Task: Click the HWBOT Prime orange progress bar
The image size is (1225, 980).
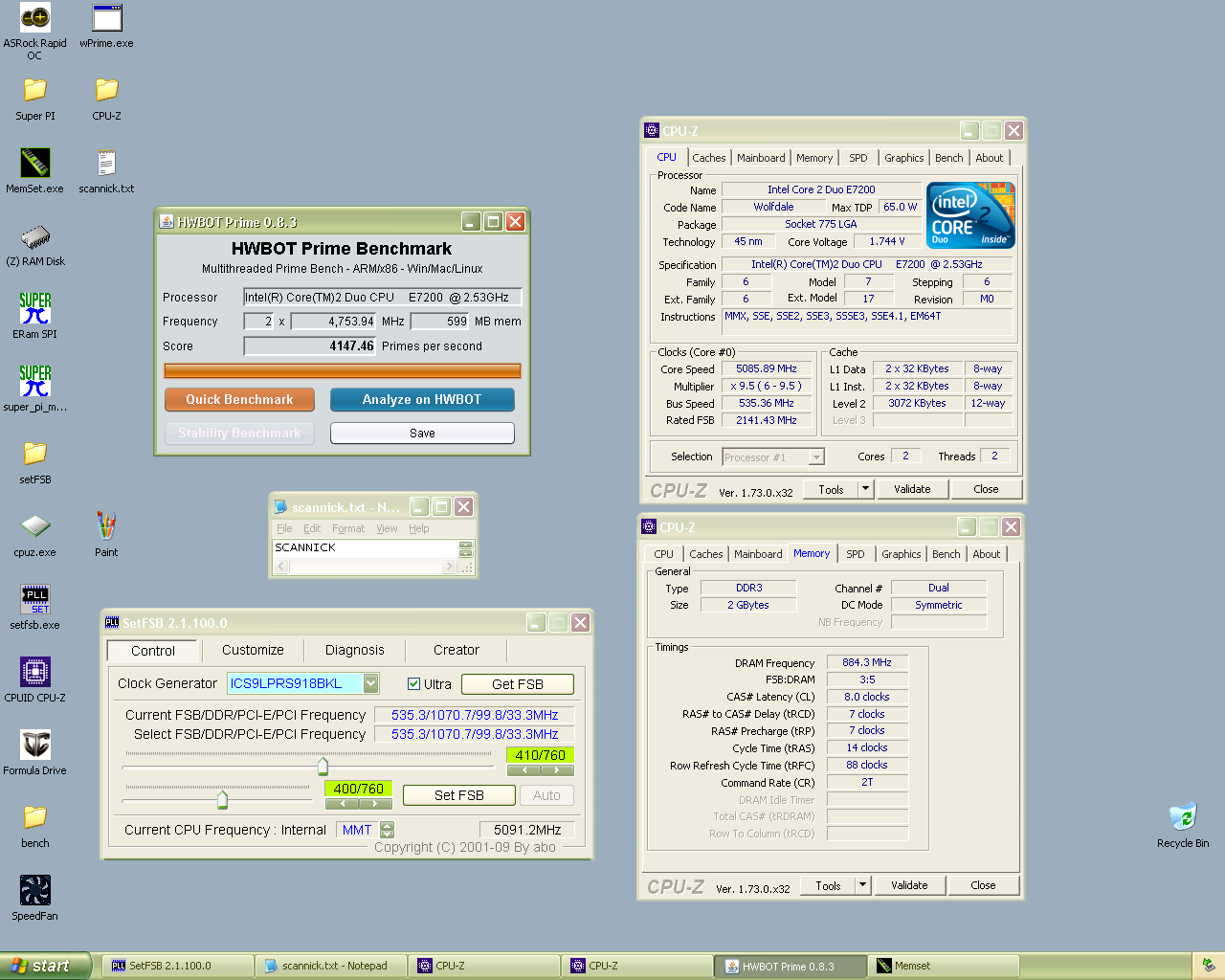Action: pos(343,370)
